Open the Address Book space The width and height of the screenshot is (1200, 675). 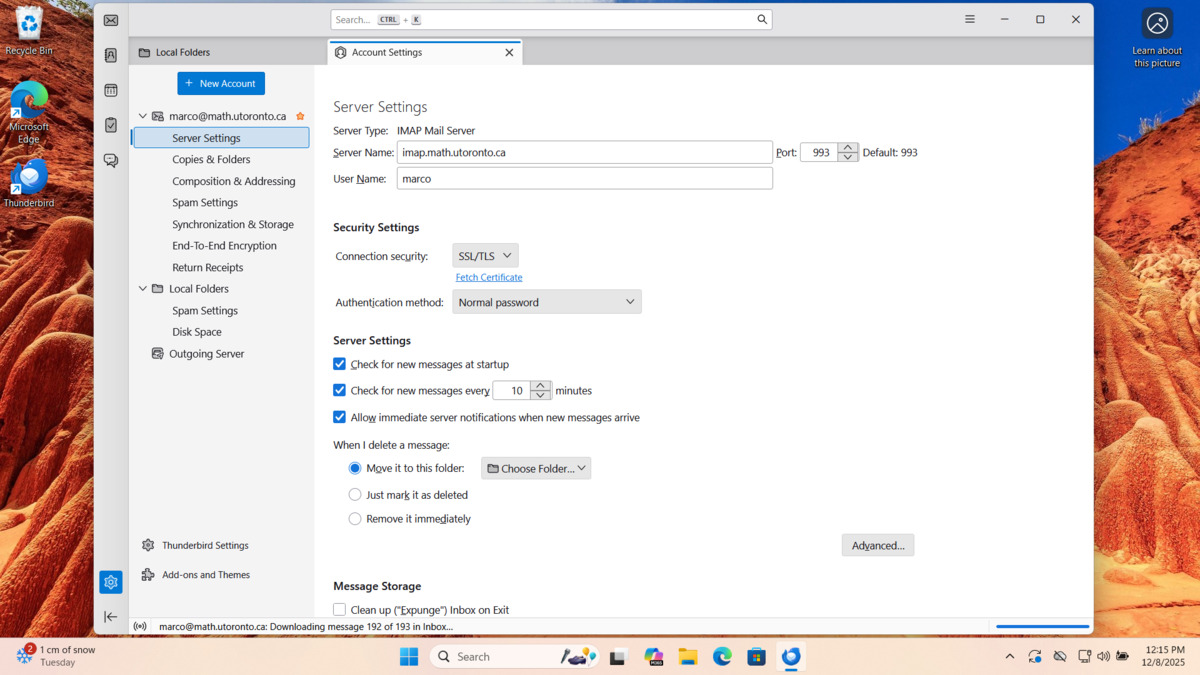pyautogui.click(x=110, y=55)
